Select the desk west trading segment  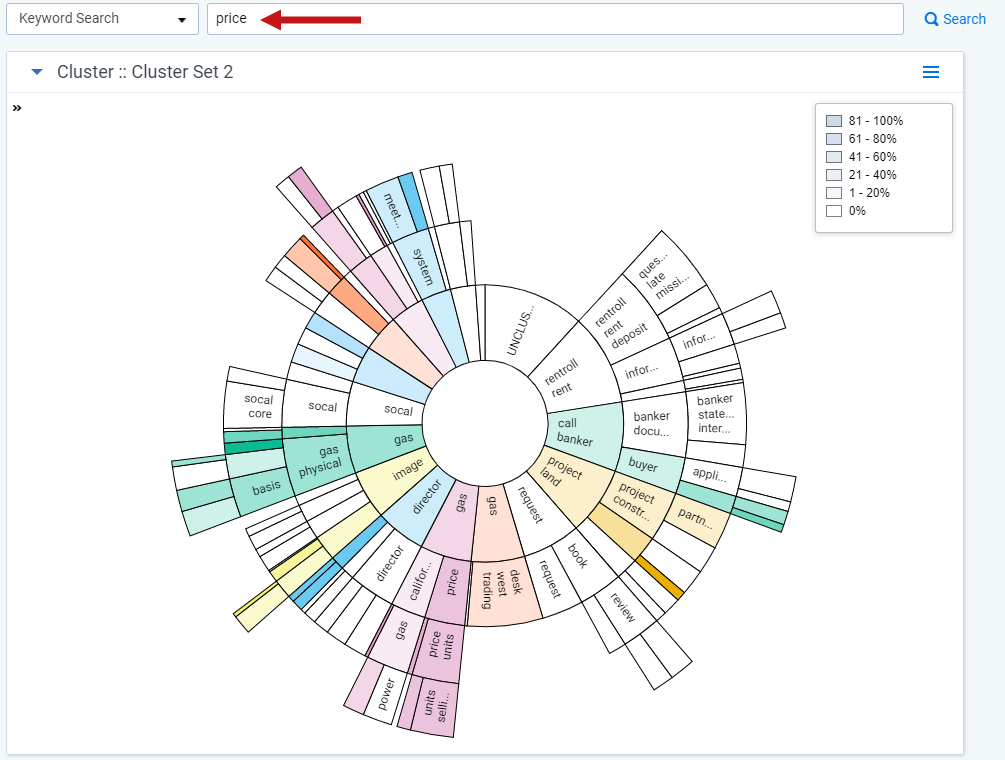click(503, 590)
